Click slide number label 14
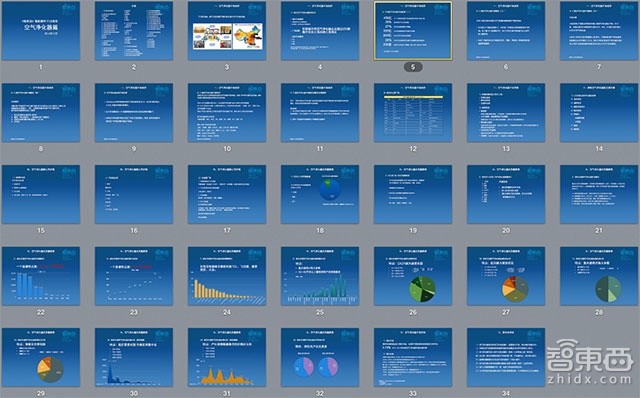Image resolution: width=640 pixels, height=398 pixels. pos(599,149)
